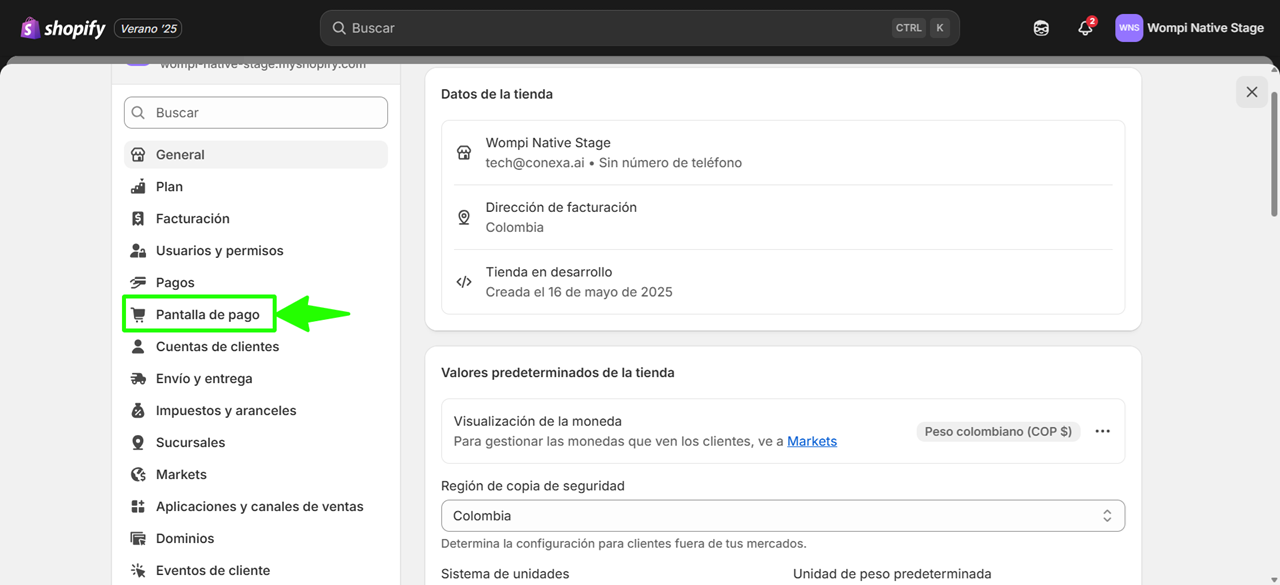1280x585 pixels.
Task: Select the Pagos credit card icon
Action: [x=138, y=282]
